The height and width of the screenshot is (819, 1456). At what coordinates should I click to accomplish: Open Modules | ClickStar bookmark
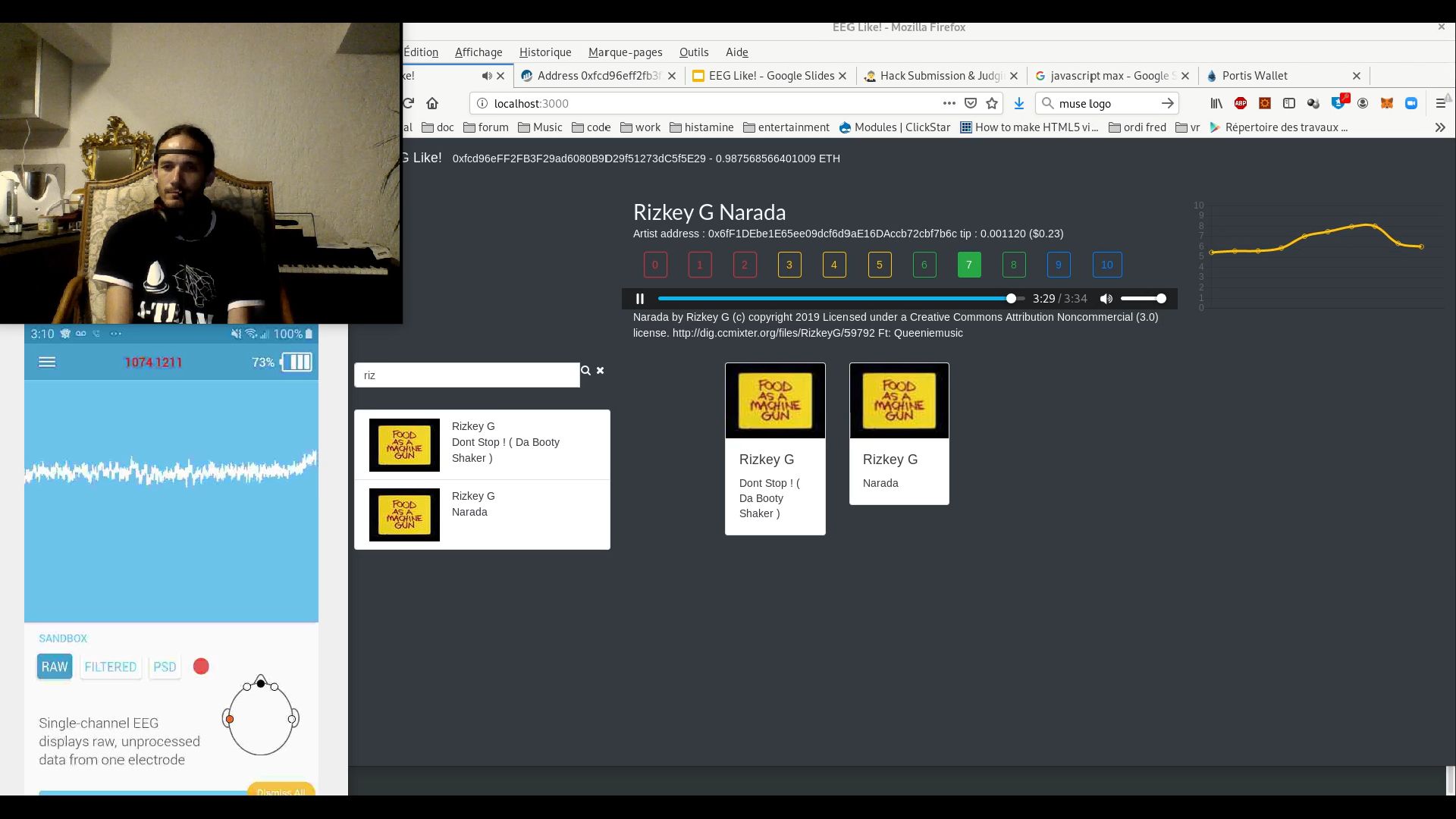click(x=894, y=127)
